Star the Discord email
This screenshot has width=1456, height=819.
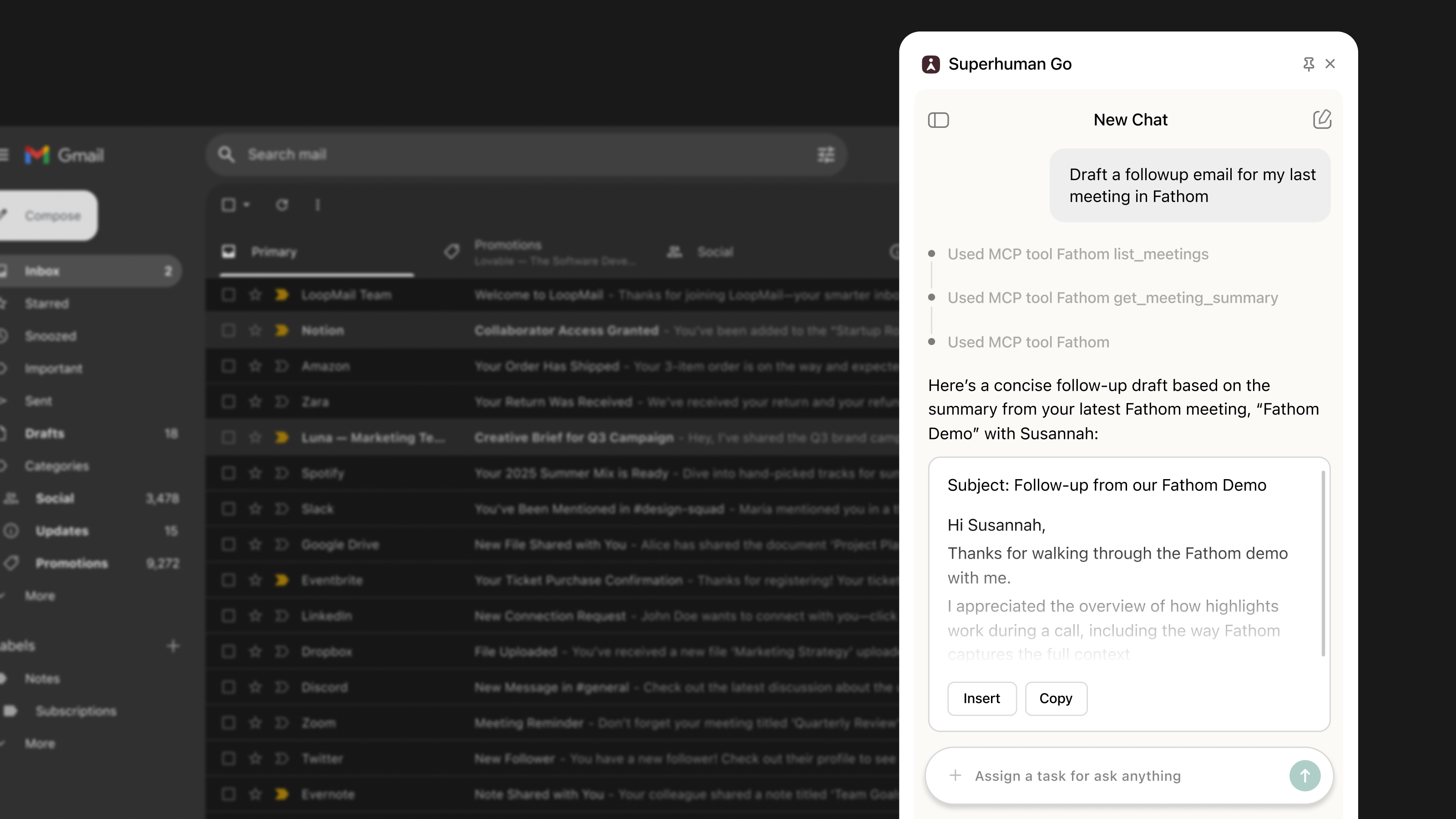pos(255,687)
